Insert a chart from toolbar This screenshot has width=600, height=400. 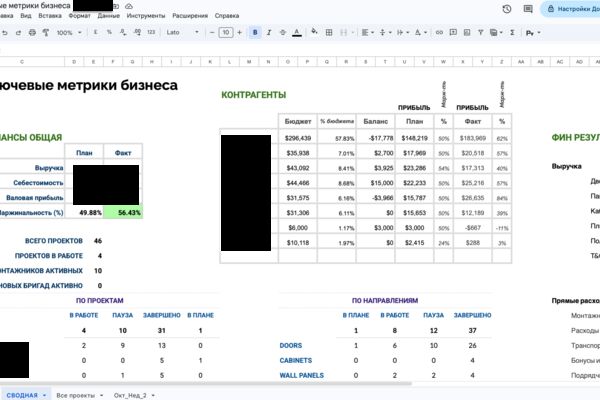467,33
